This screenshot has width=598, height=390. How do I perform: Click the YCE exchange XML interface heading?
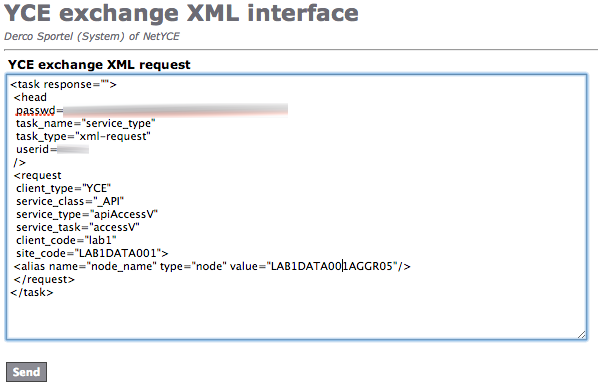pos(181,13)
